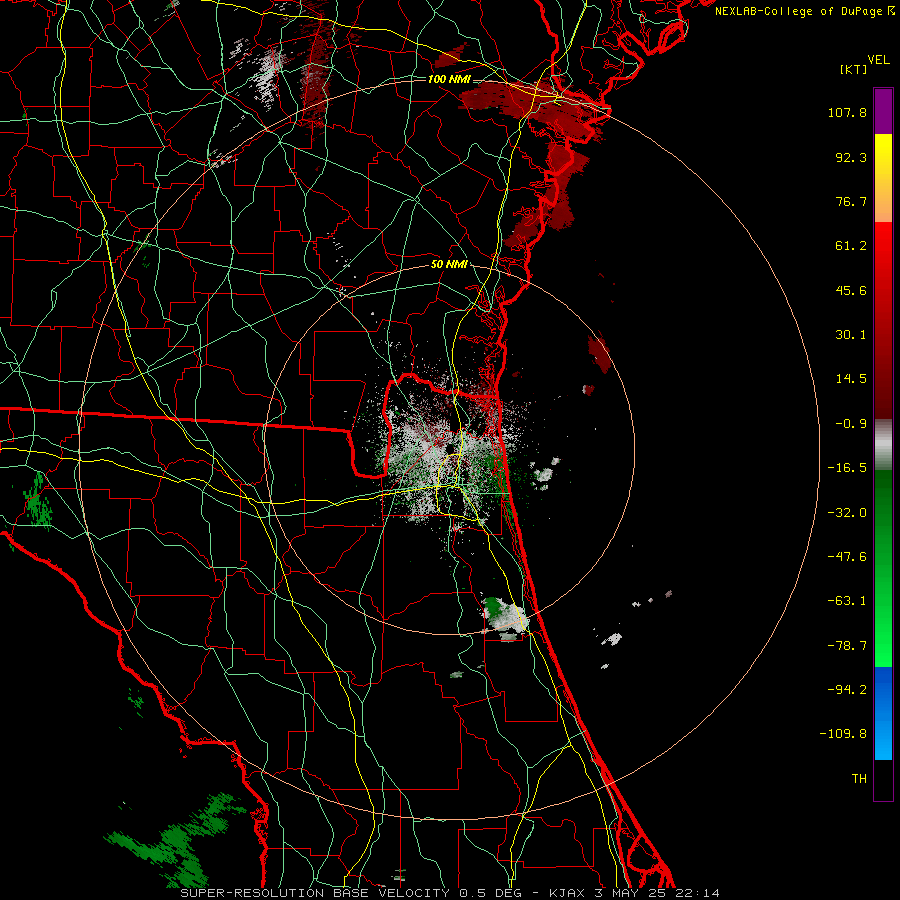Click the -16.5 velocity scale value
900x900 pixels.
pos(847,468)
